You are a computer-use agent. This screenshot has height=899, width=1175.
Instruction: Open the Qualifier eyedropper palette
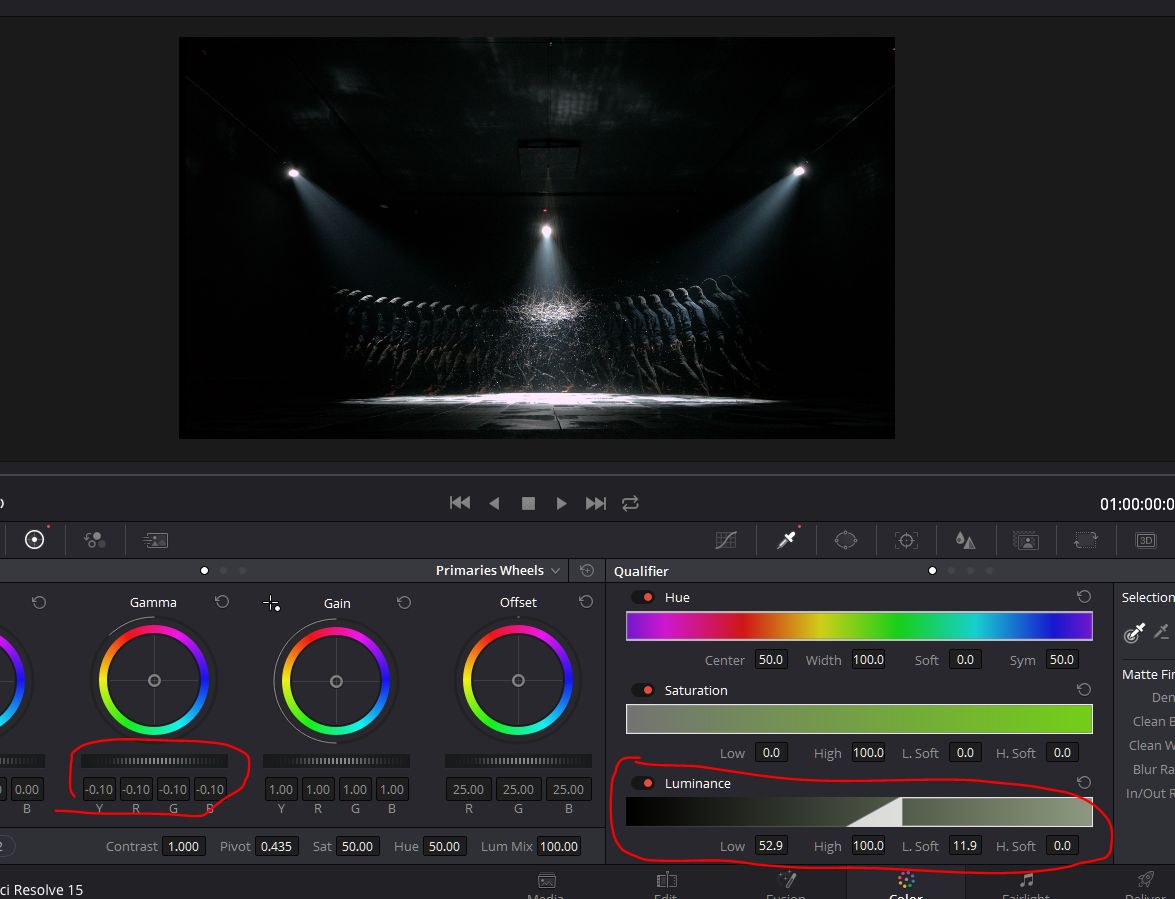pyautogui.click(x=786, y=539)
